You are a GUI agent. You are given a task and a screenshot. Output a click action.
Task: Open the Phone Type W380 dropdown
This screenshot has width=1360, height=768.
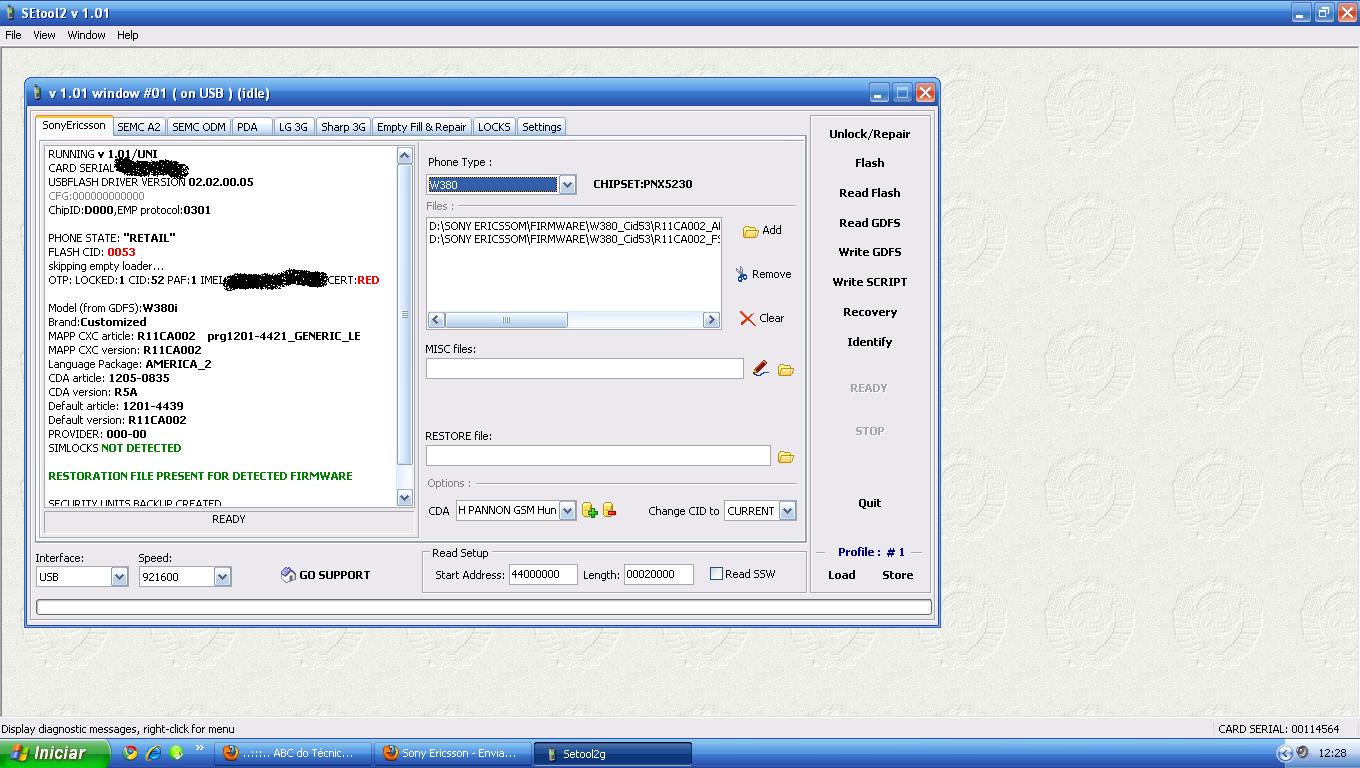[567, 185]
